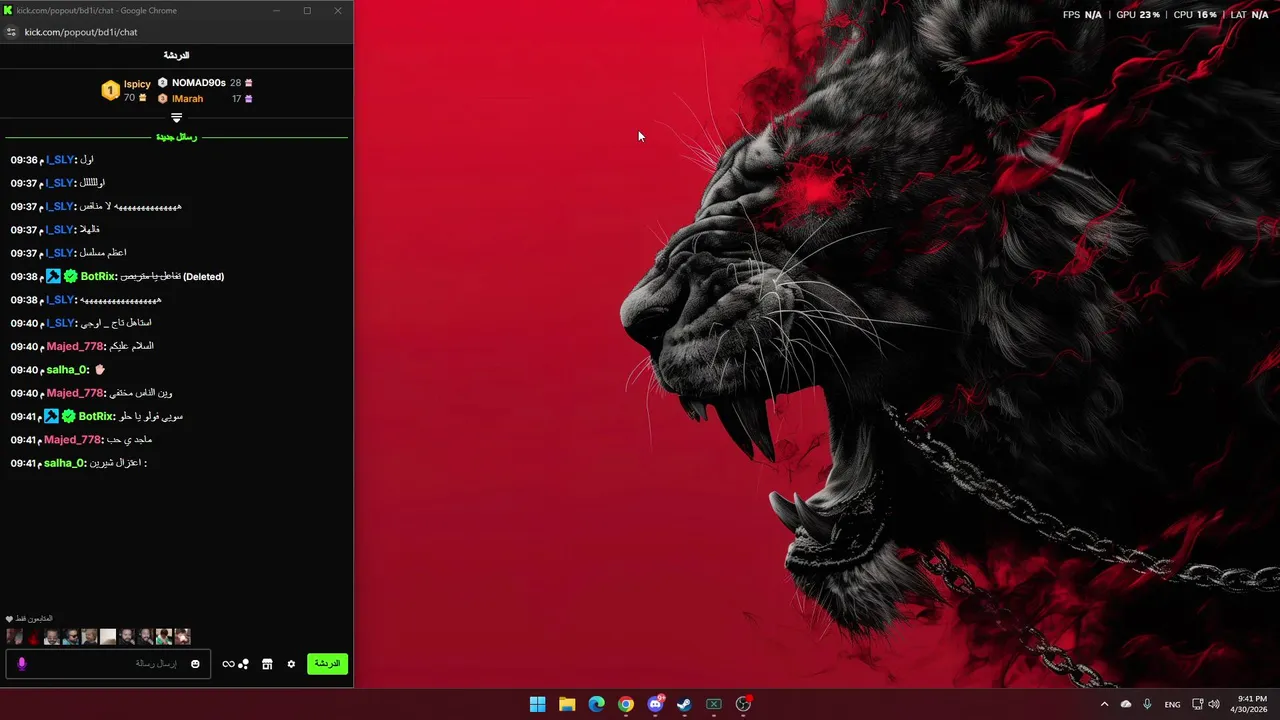The image size is (1280, 720).
Task: Open Microsoft Edge from taskbar
Action: point(596,704)
